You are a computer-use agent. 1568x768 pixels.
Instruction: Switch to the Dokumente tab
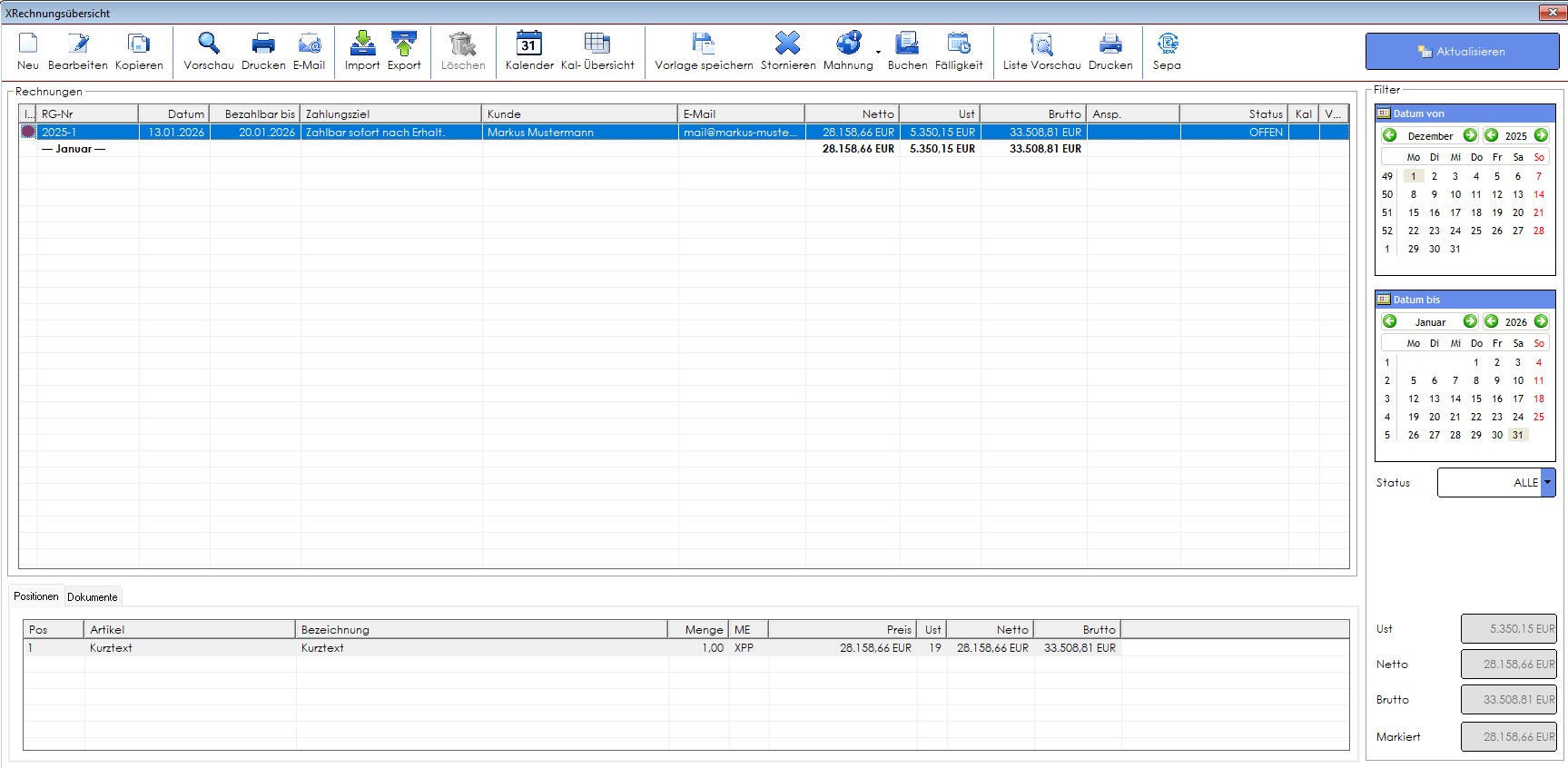(x=93, y=597)
